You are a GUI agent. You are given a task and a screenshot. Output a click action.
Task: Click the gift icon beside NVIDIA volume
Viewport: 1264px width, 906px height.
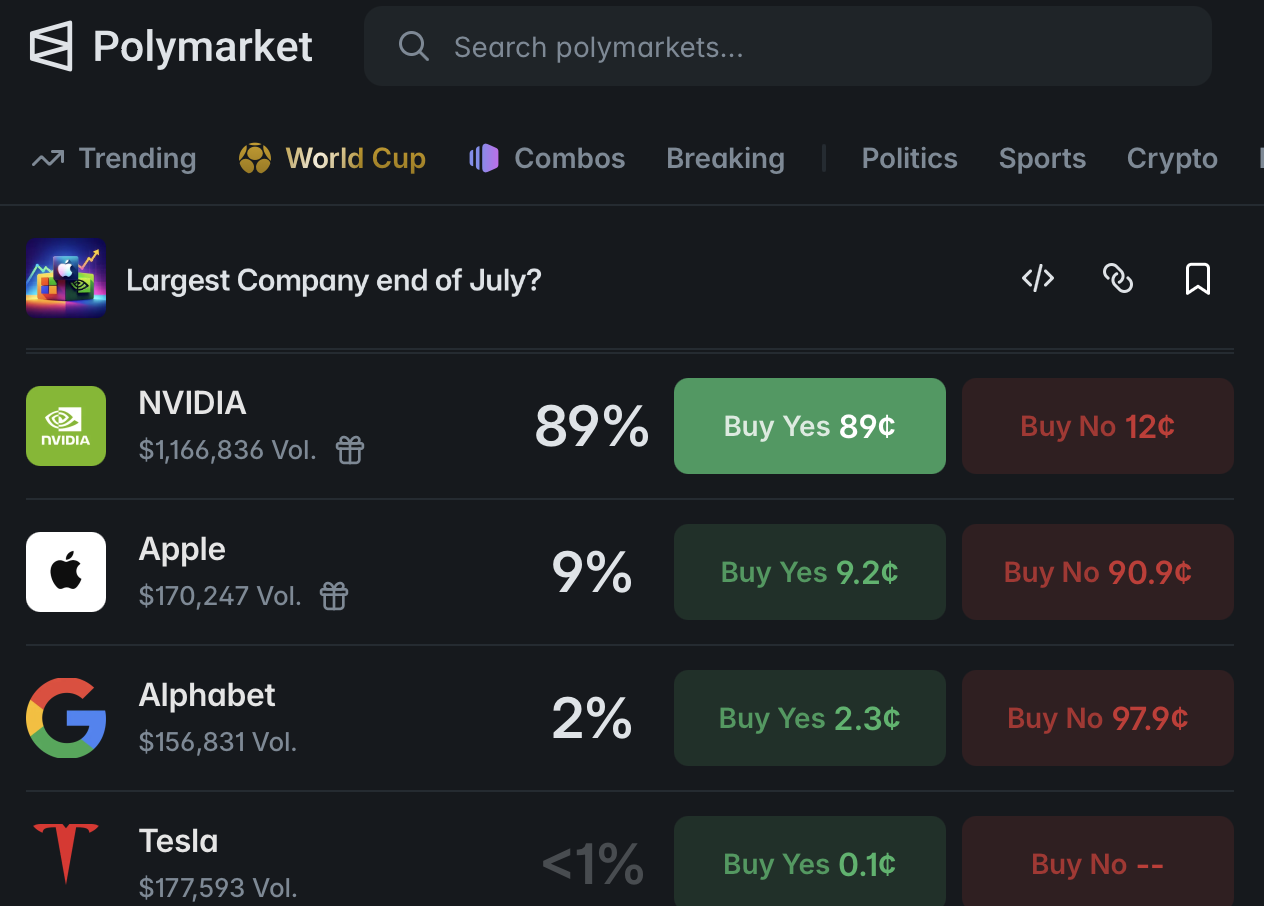click(350, 451)
